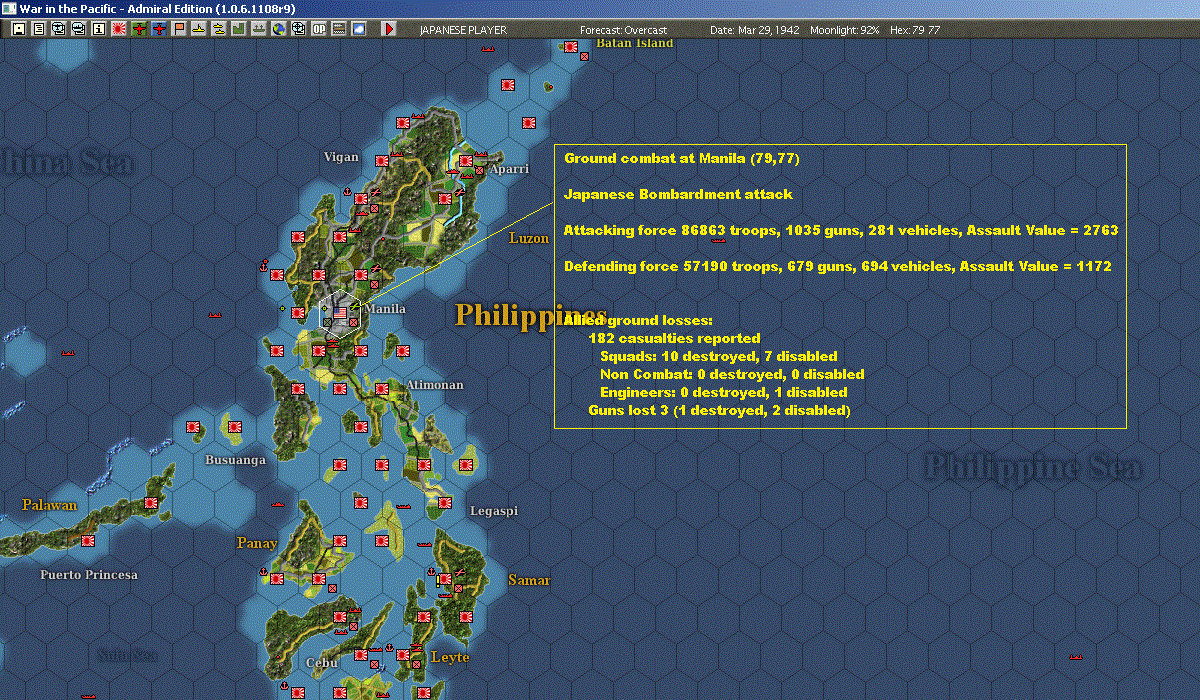Click the Moonlight: 92% indicator
The width and height of the screenshot is (1200, 700).
[x=845, y=30]
